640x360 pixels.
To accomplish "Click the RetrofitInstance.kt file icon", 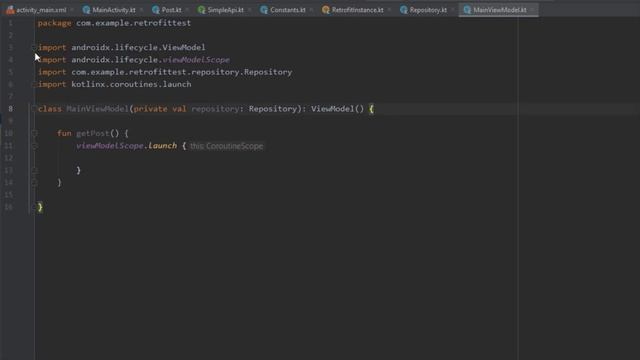I will pyautogui.click(x=326, y=10).
